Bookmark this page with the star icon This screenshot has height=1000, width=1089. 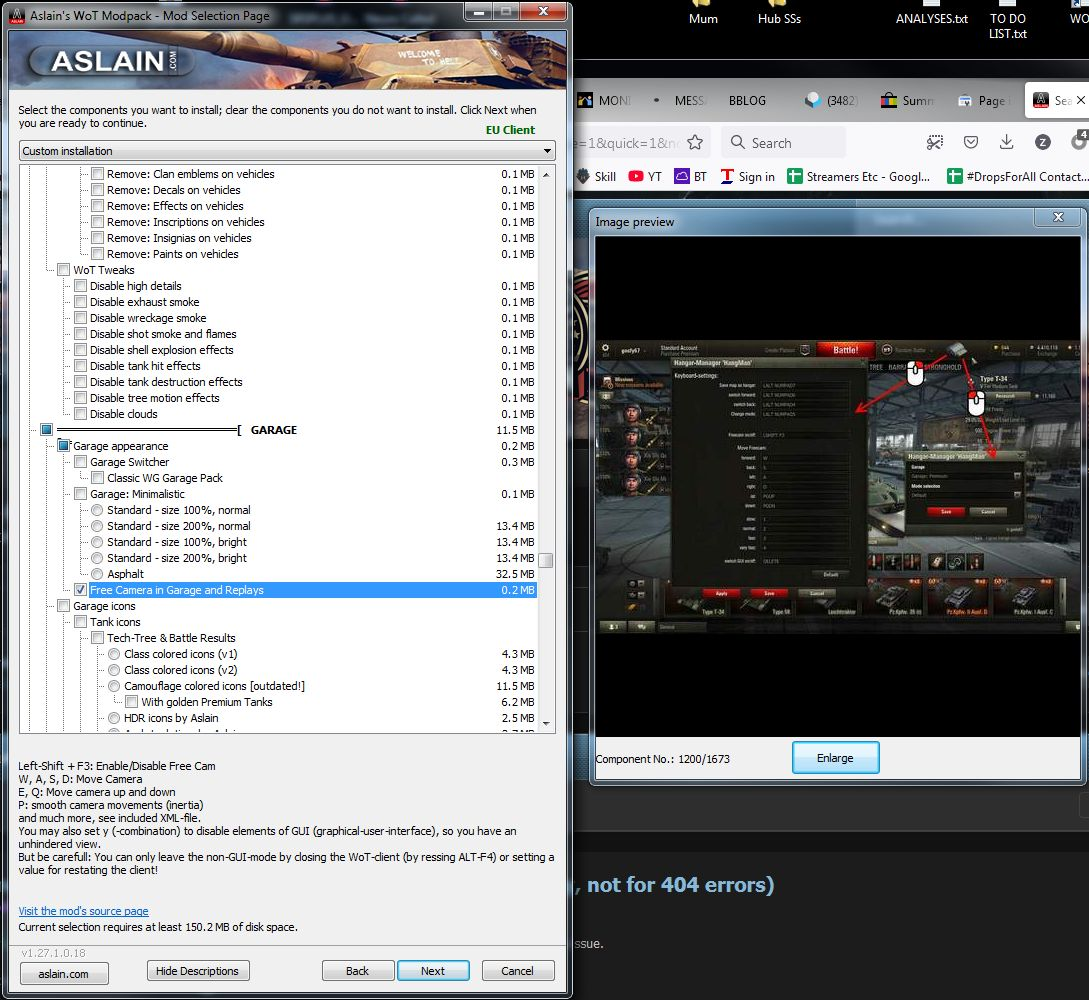pyautogui.click(x=695, y=142)
